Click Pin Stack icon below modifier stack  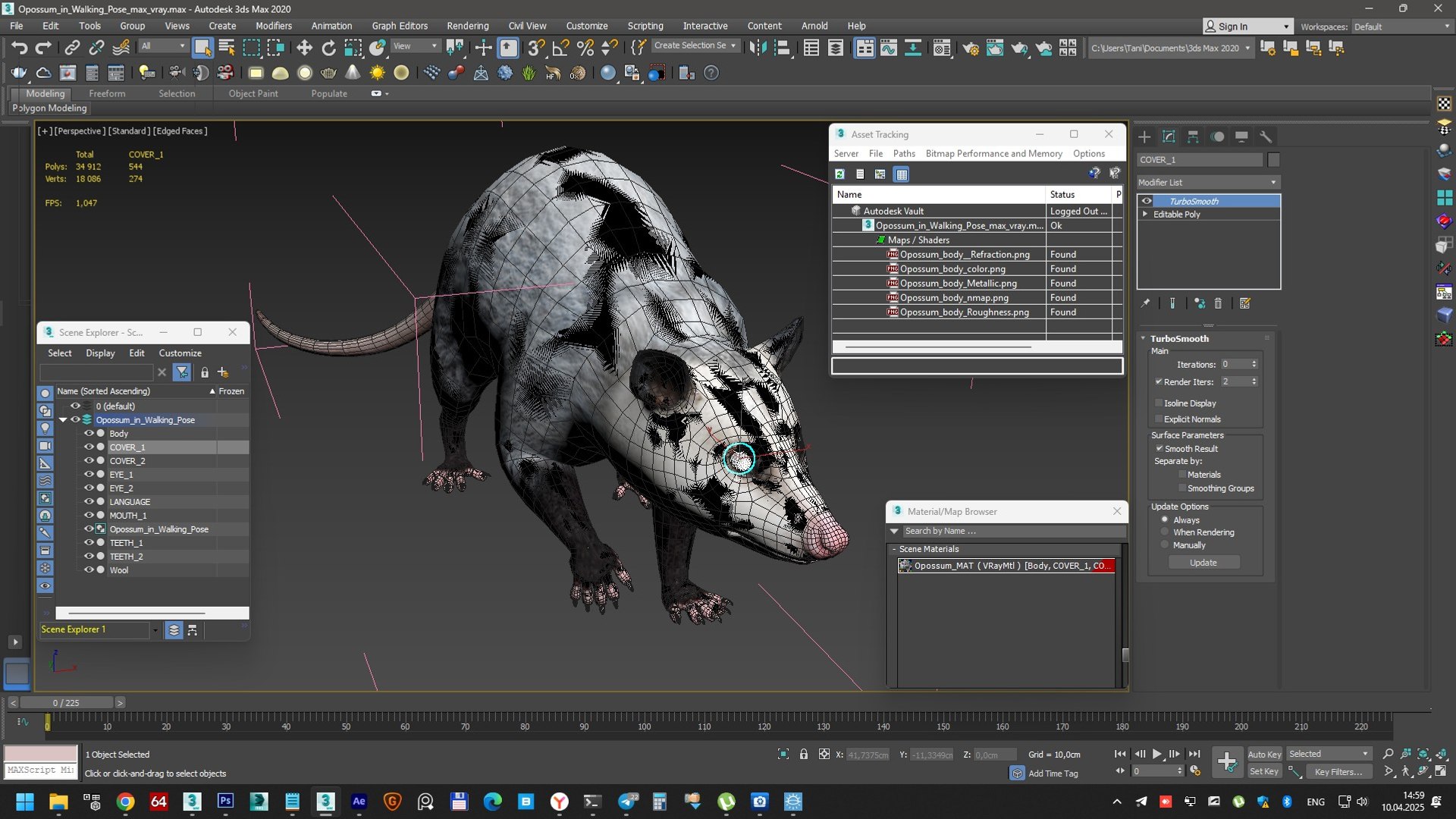1145,303
